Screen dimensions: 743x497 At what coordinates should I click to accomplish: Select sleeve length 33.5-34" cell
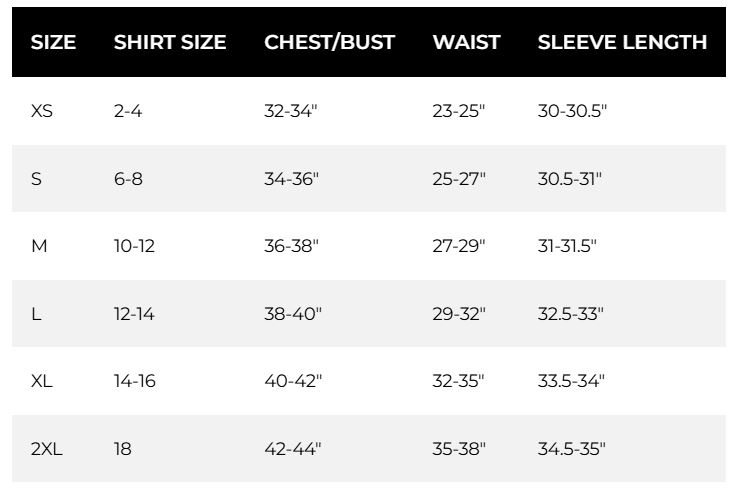coord(571,381)
